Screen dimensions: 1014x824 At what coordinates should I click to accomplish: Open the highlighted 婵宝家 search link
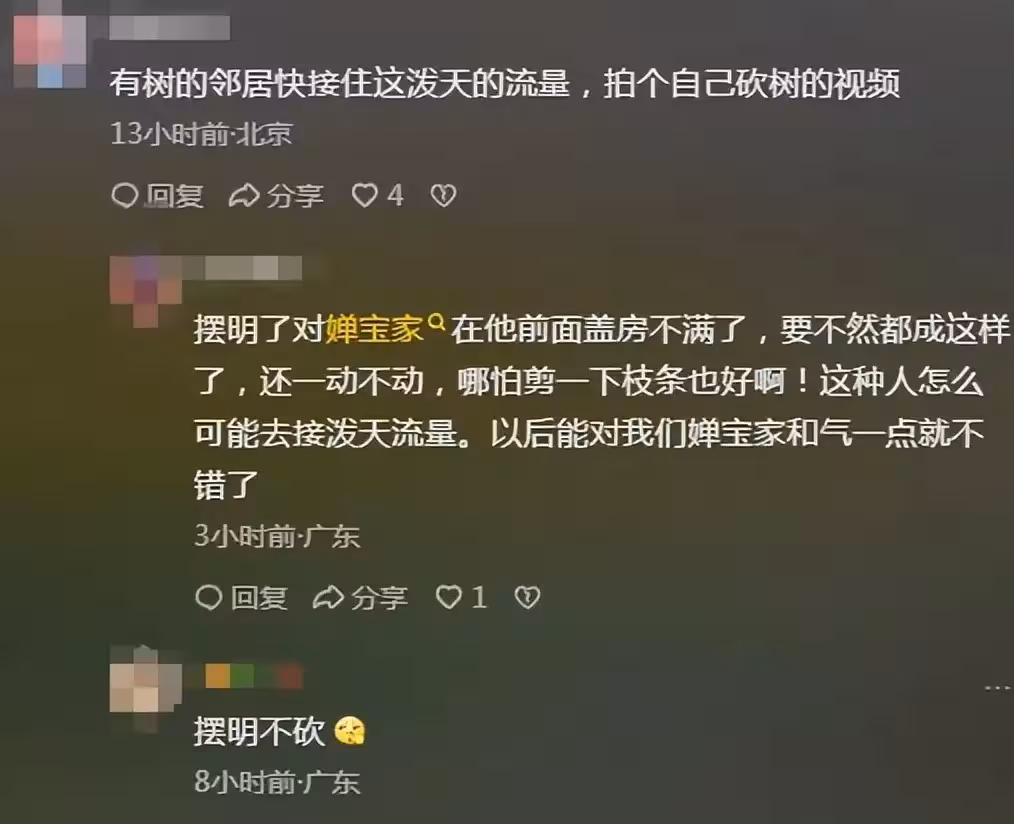[374, 329]
